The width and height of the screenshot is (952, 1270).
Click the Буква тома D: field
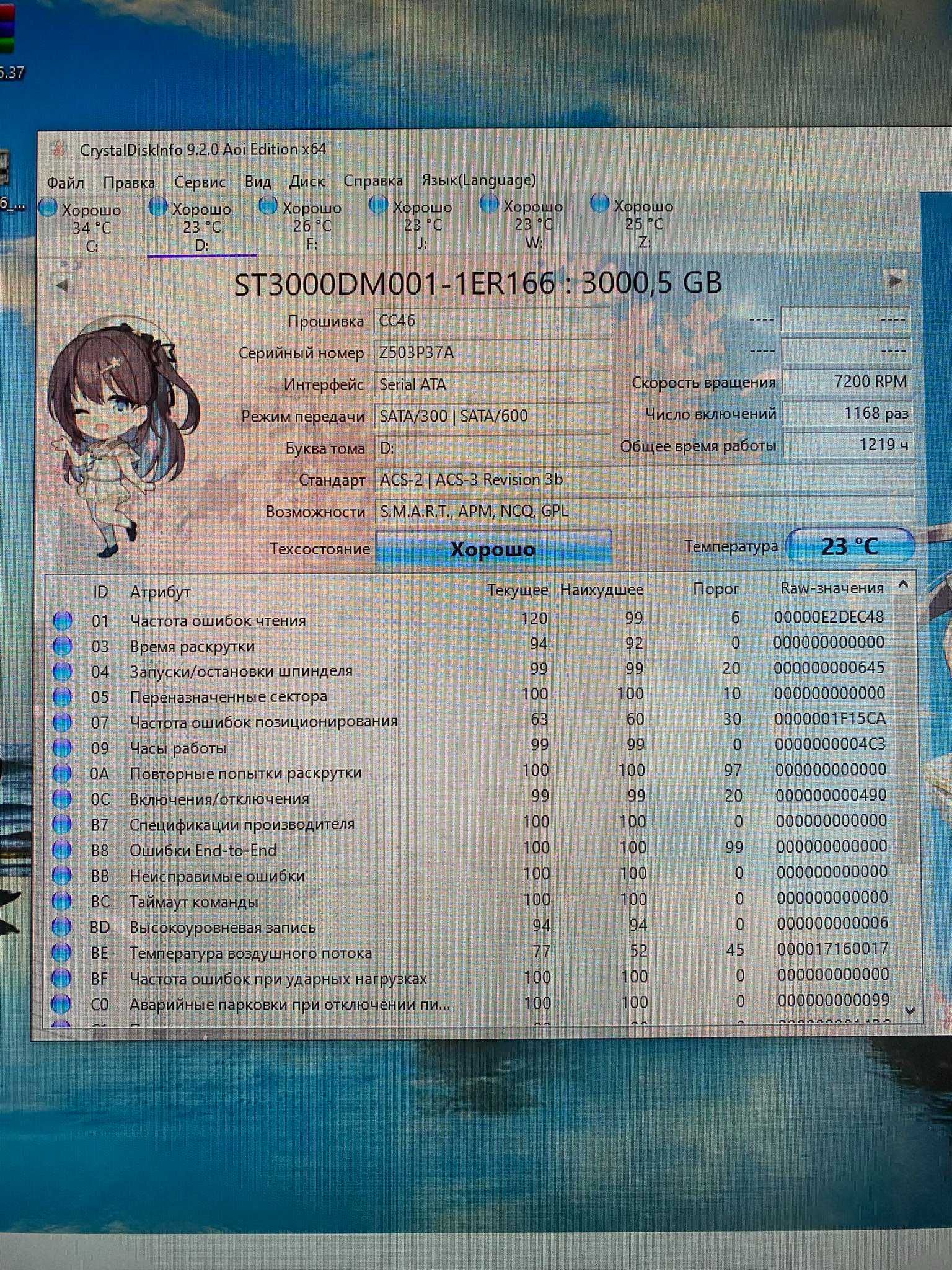(x=492, y=448)
